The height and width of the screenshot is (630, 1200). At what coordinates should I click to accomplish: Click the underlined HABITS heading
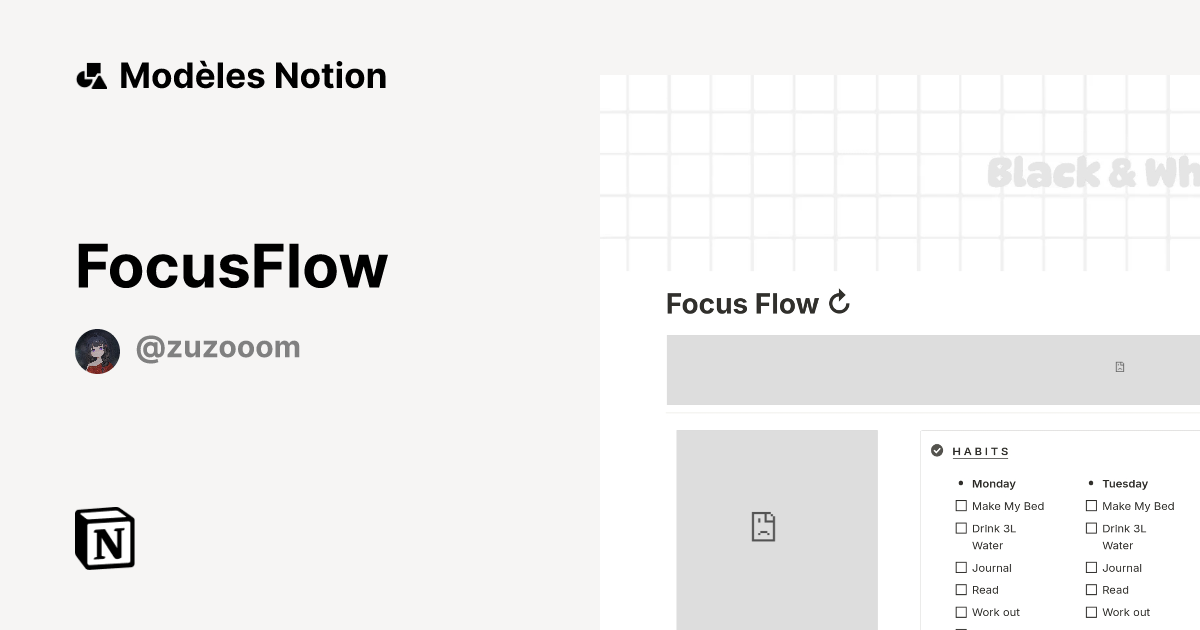pos(981,451)
